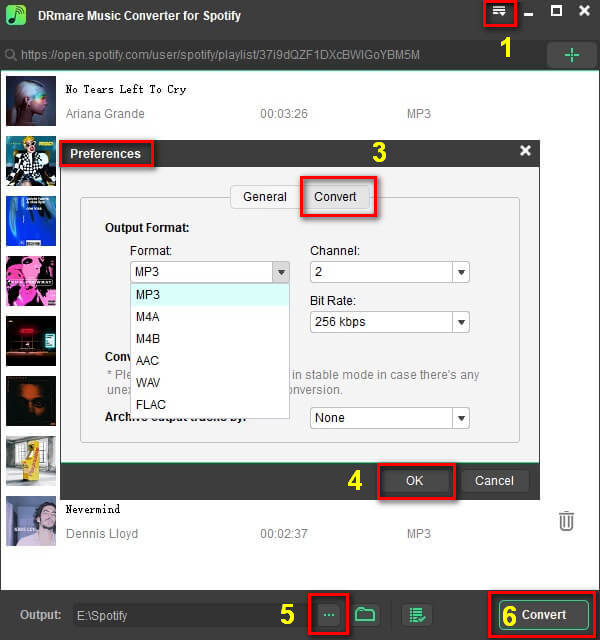Select the Nevermind track title
The image size is (600, 640).
93,509
